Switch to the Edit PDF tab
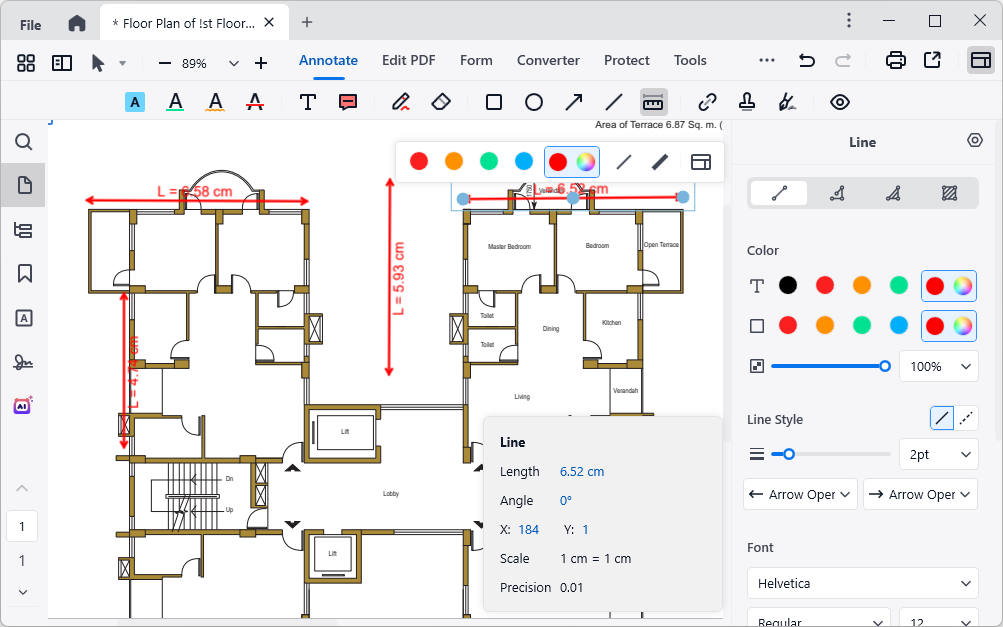 408,60
